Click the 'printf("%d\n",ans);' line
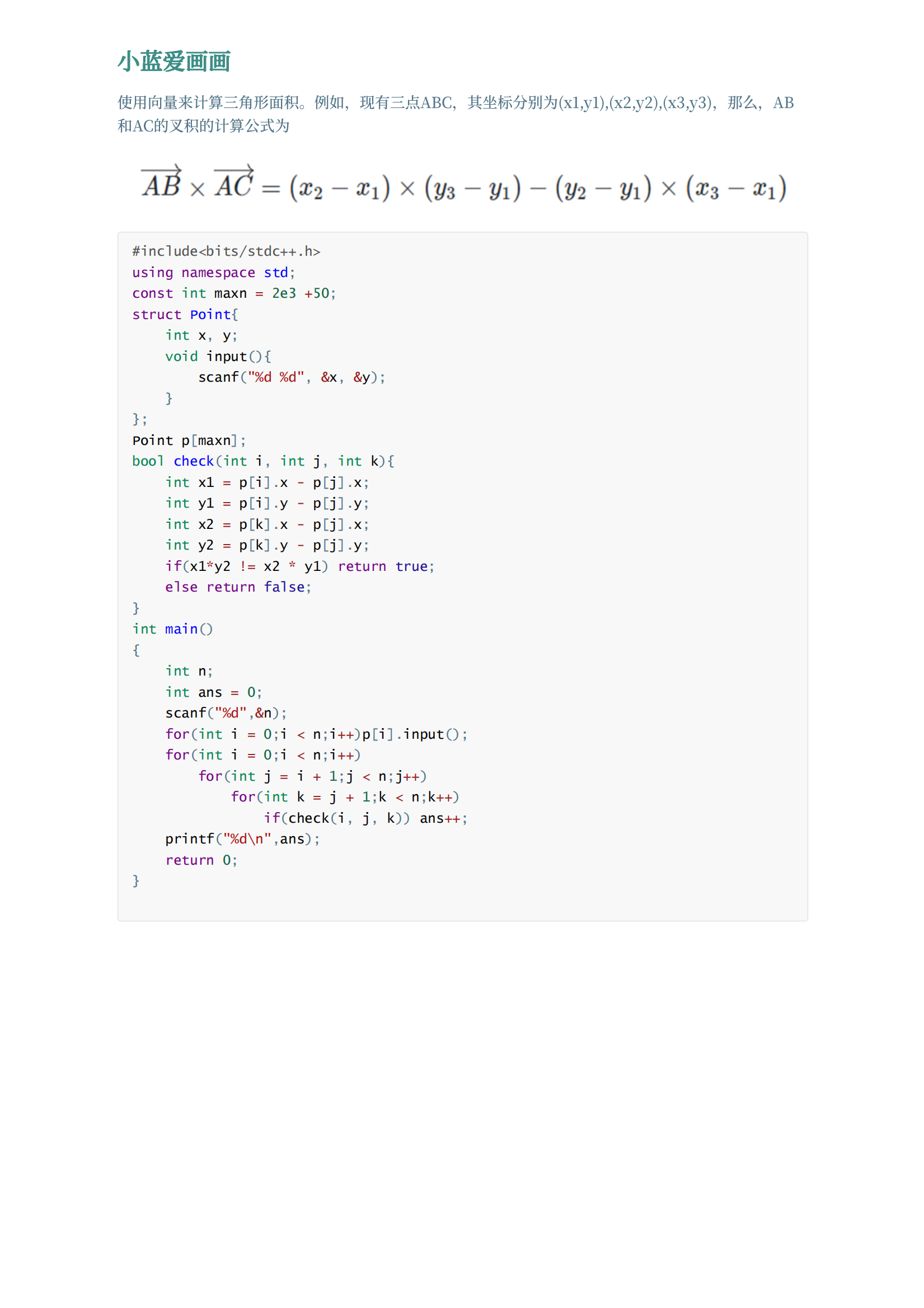The height and width of the screenshot is (1308, 924). (243, 839)
